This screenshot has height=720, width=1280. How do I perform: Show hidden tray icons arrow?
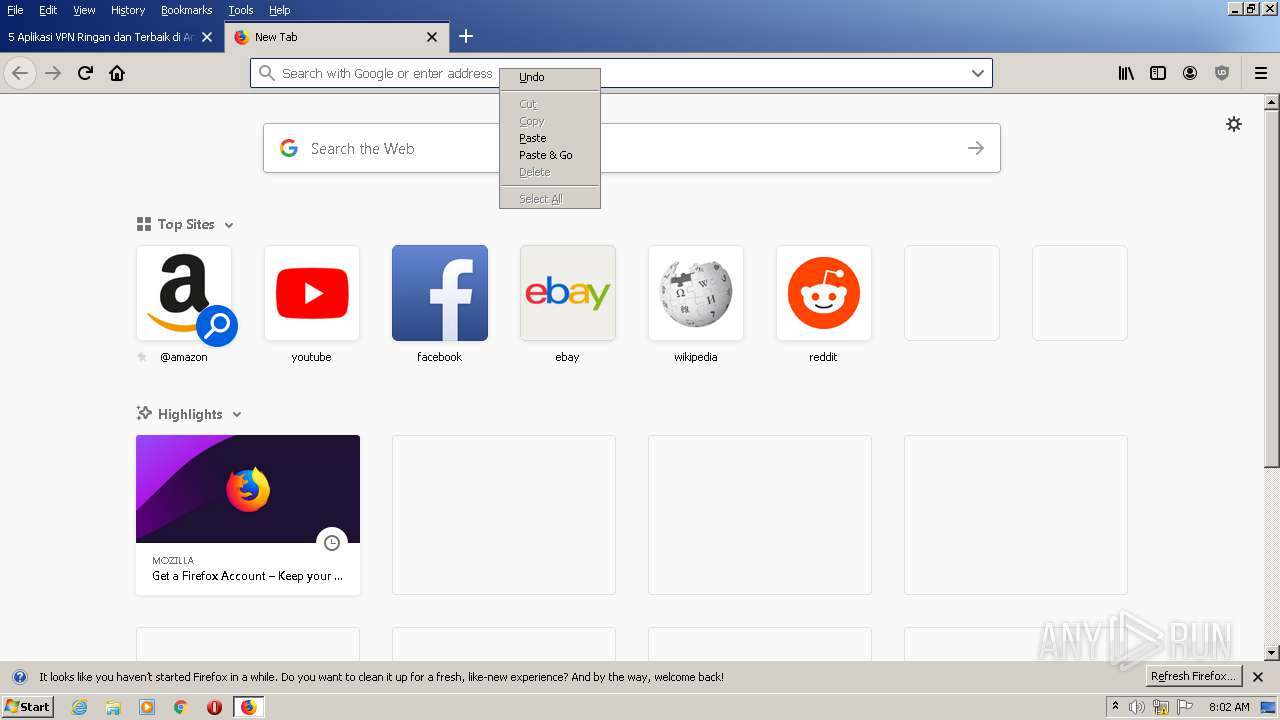[x=1115, y=707]
